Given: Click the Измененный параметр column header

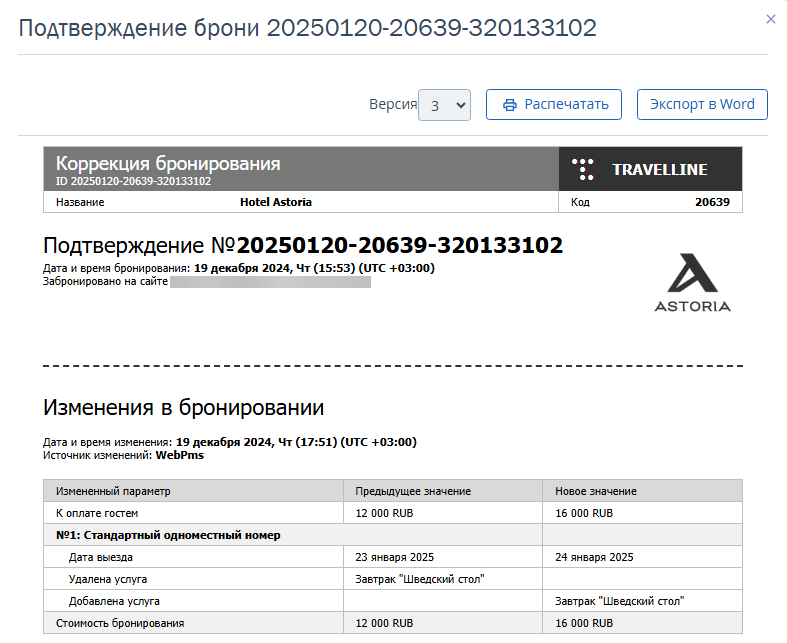Looking at the screenshot, I should tap(113, 491).
